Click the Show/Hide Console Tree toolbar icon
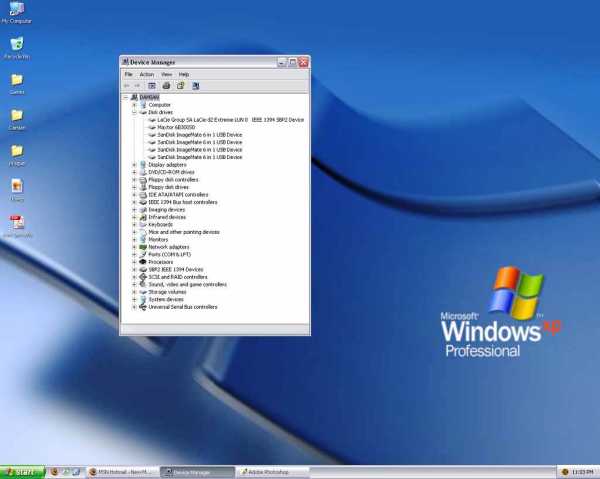The image size is (600, 479). point(152,86)
